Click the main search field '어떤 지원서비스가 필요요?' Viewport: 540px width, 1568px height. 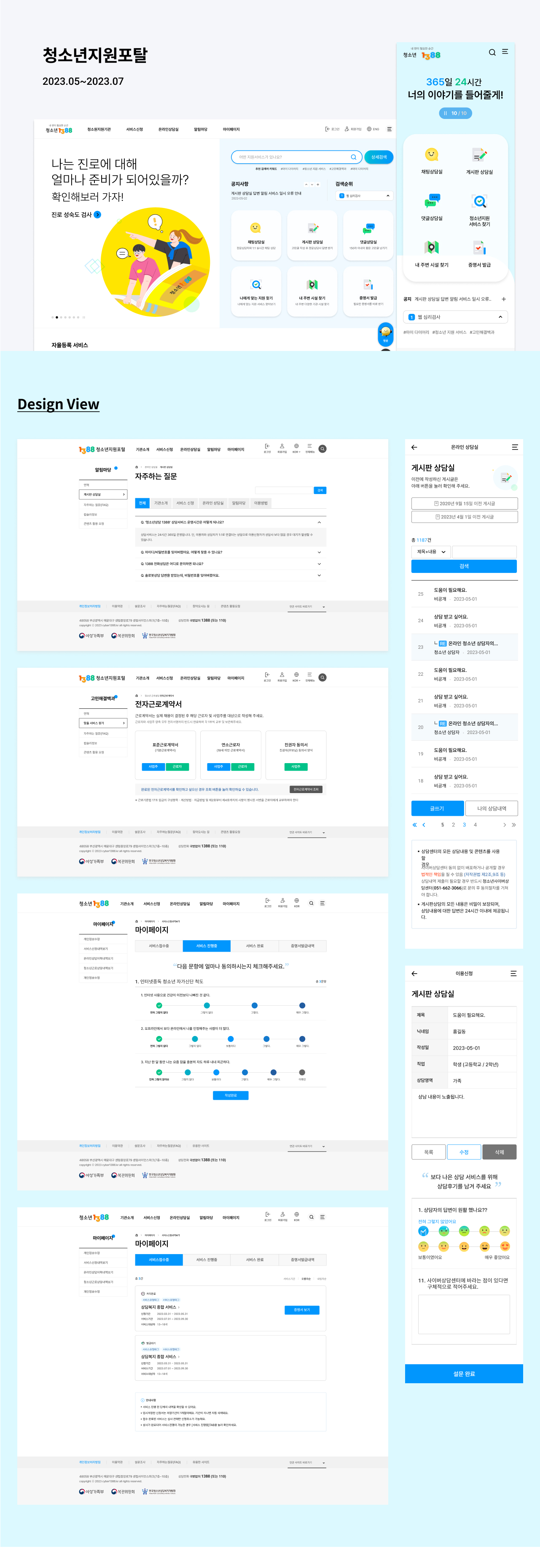pos(291,157)
